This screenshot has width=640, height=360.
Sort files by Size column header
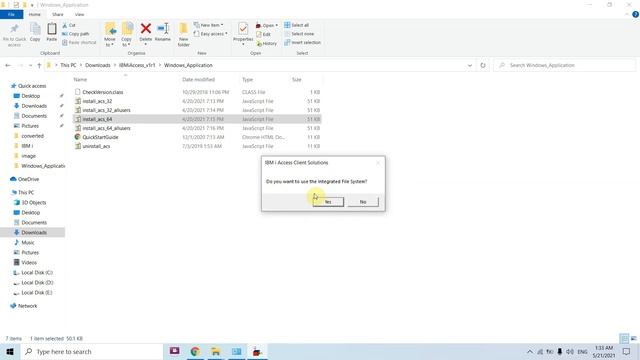click(297, 80)
